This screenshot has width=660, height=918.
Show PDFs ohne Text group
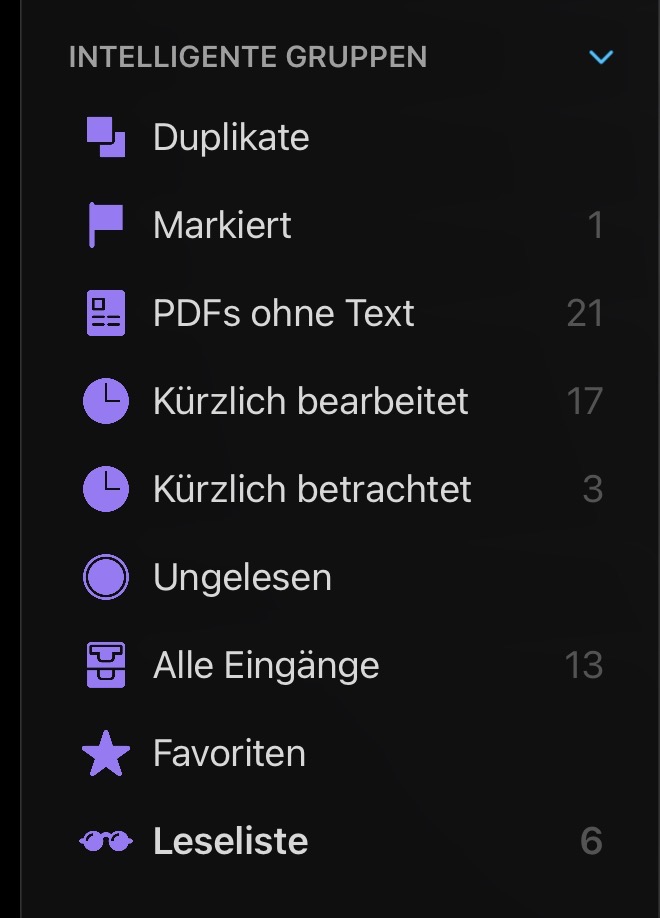(x=283, y=313)
